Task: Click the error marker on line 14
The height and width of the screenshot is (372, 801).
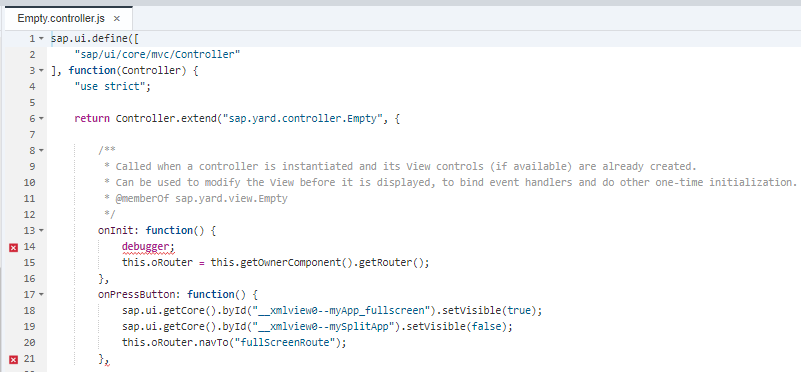Action: pos(14,247)
